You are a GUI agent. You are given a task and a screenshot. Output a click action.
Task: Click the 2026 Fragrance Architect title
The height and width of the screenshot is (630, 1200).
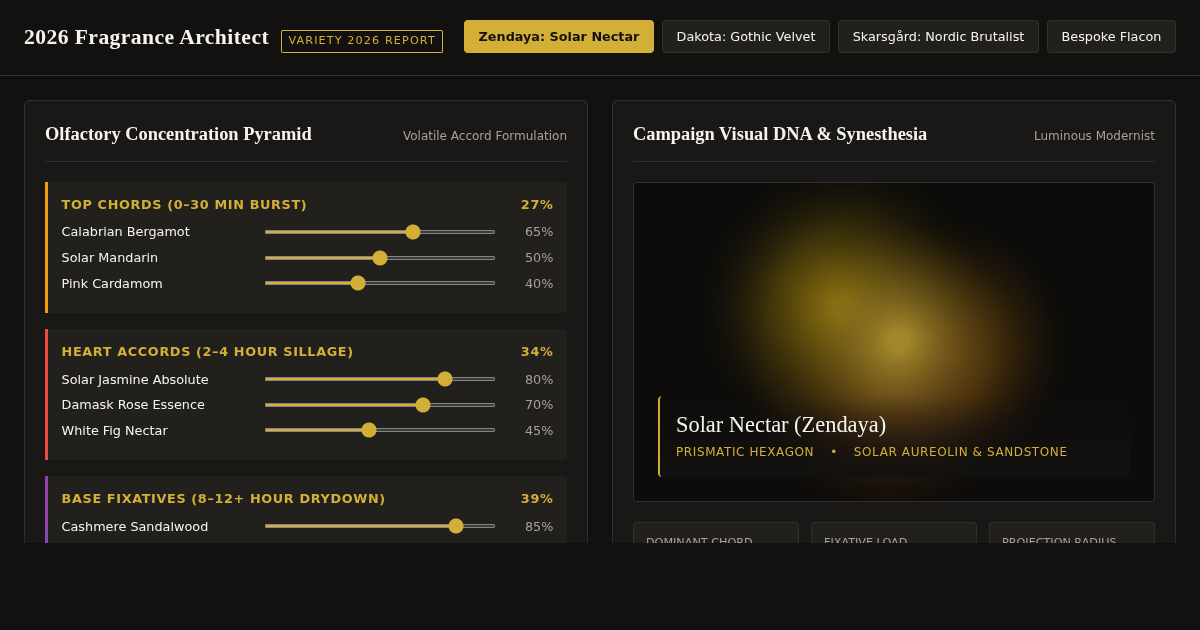coord(146,37)
